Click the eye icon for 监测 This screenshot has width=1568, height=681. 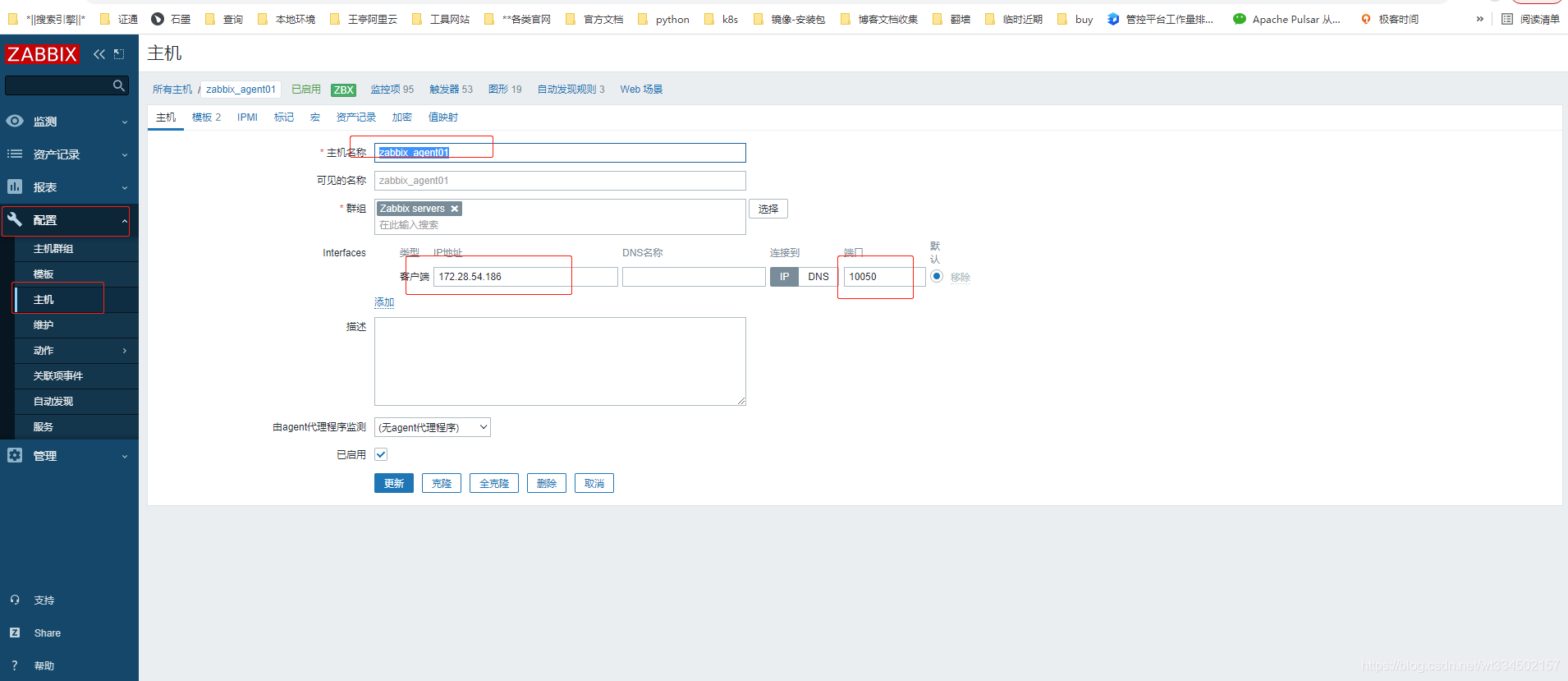(x=15, y=121)
